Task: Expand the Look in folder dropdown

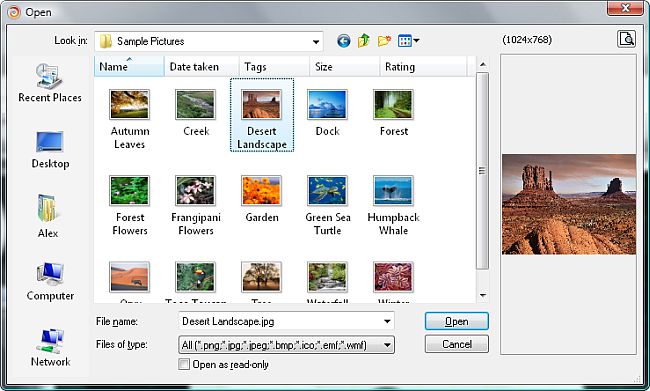Action: click(x=315, y=41)
